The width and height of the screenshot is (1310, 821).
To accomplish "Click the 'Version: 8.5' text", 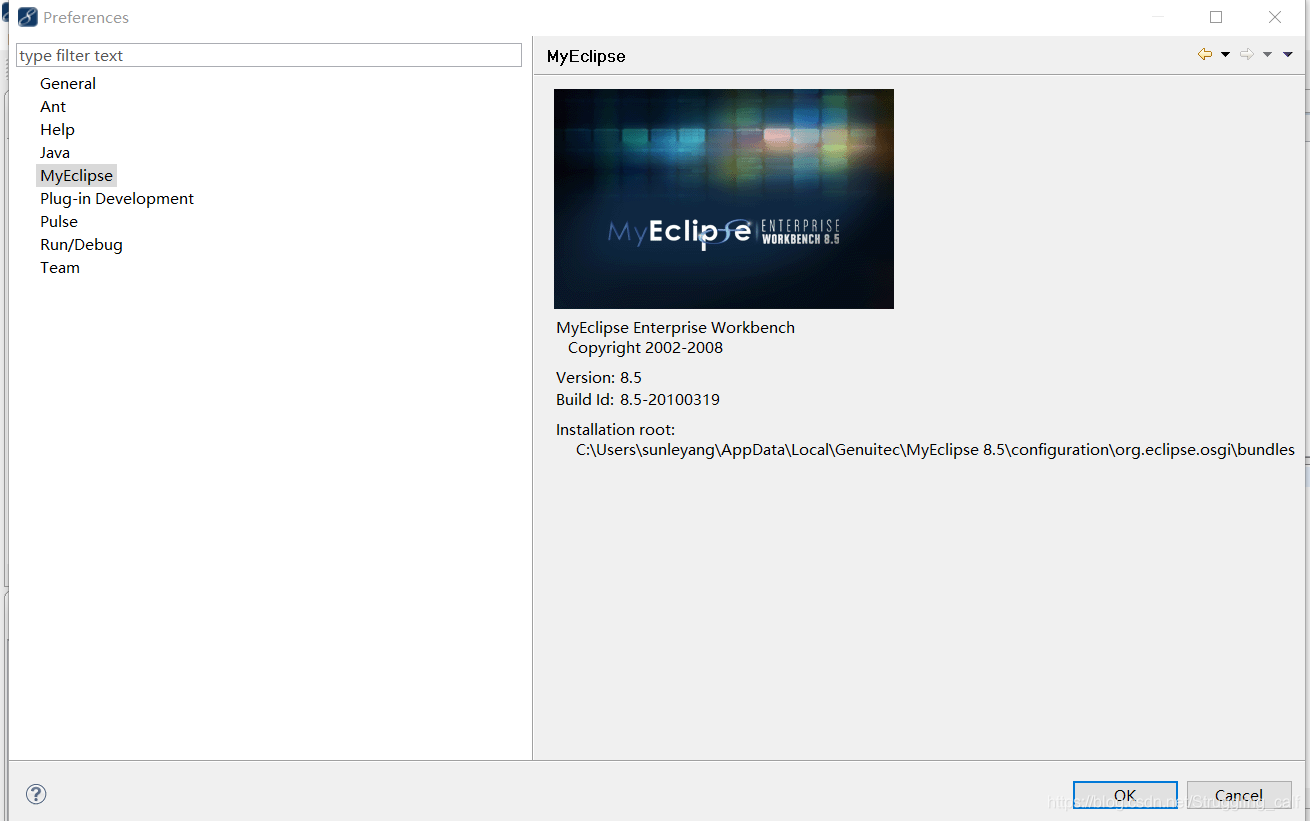I will 599,378.
